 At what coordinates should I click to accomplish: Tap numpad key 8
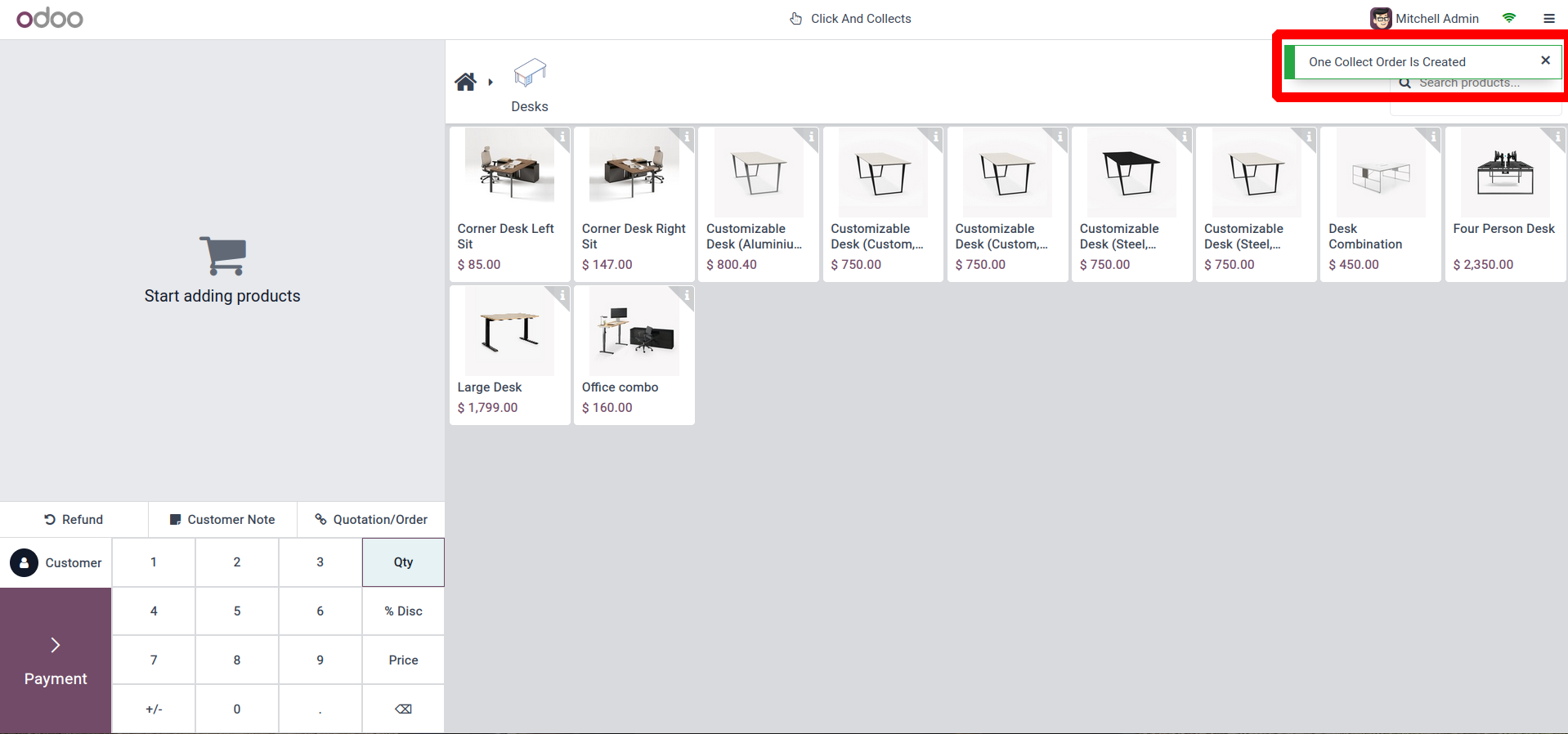coord(237,660)
